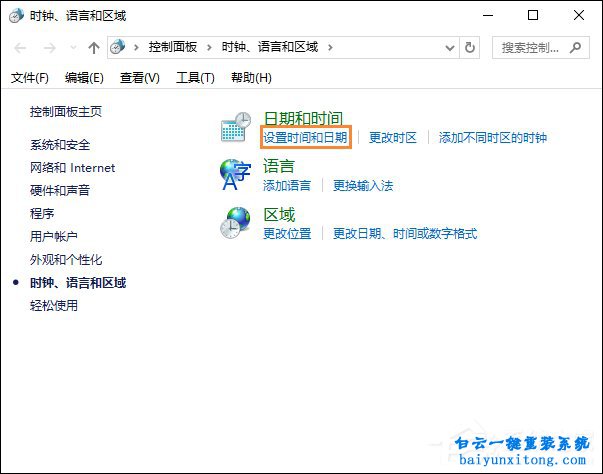Image resolution: width=603 pixels, height=474 pixels.
Task: Click 更改位置 link
Action: pyautogui.click(x=287, y=233)
